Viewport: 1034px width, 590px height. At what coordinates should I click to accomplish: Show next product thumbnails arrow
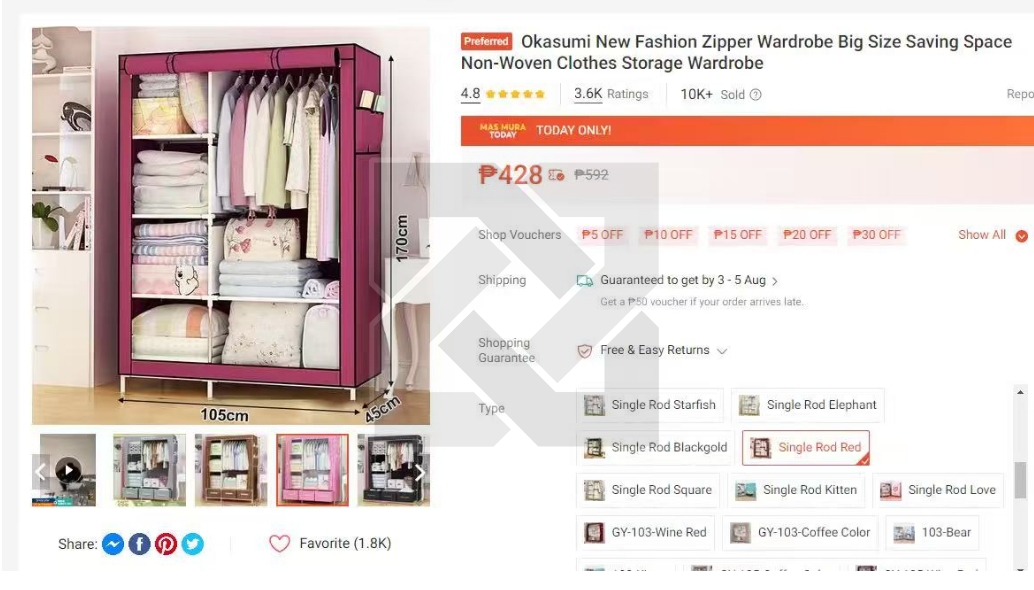tap(420, 472)
